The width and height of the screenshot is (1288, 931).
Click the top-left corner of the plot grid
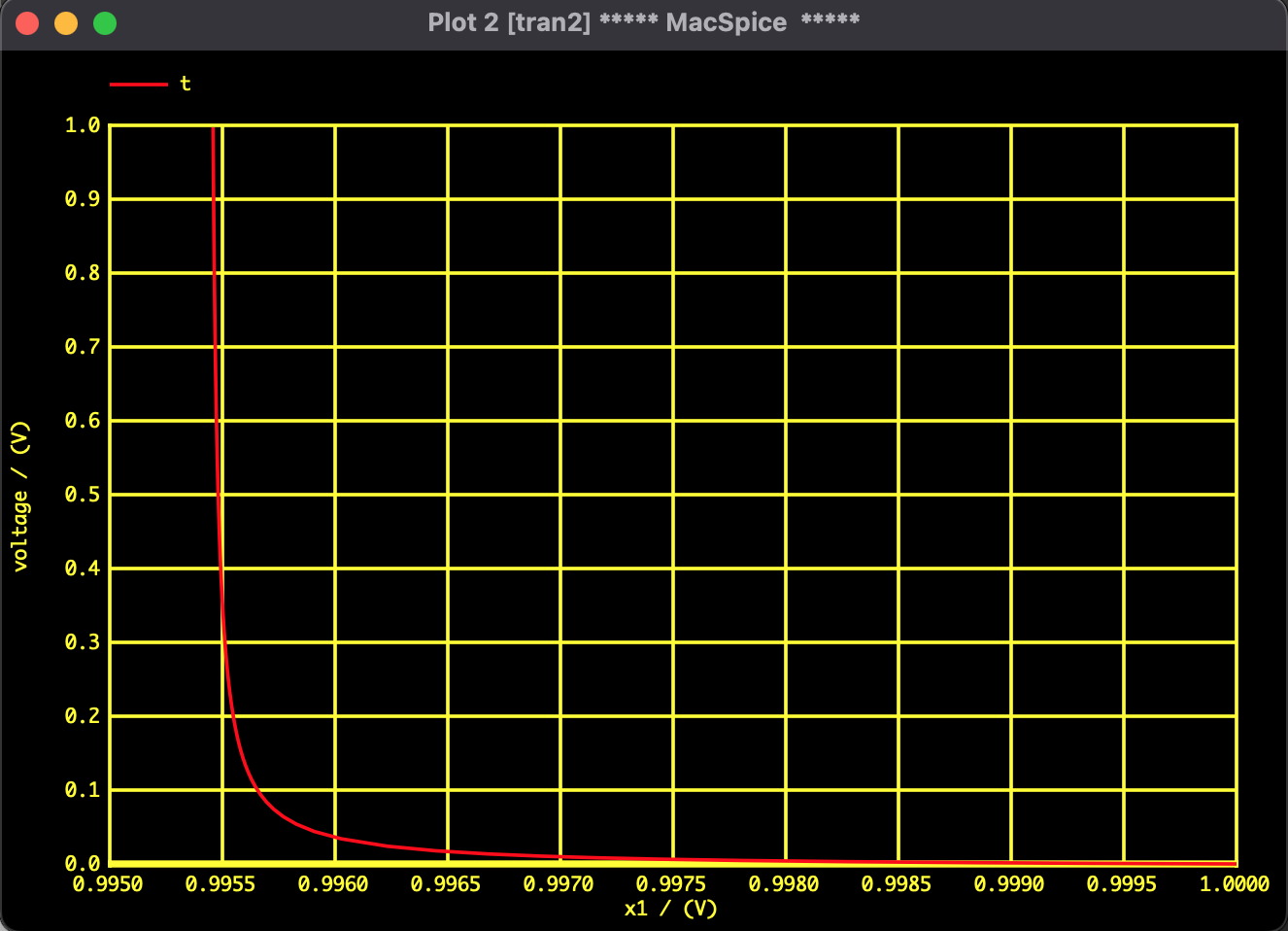point(109,124)
